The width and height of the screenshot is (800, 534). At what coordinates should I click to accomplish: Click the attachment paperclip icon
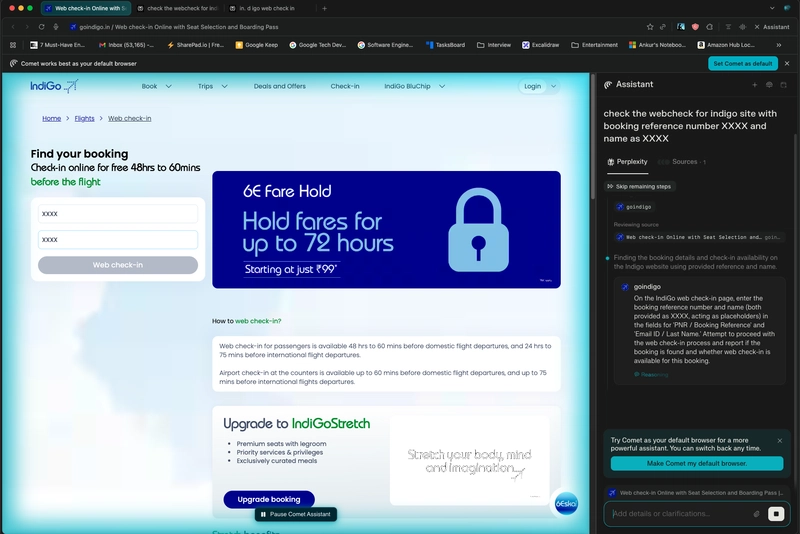(x=757, y=514)
